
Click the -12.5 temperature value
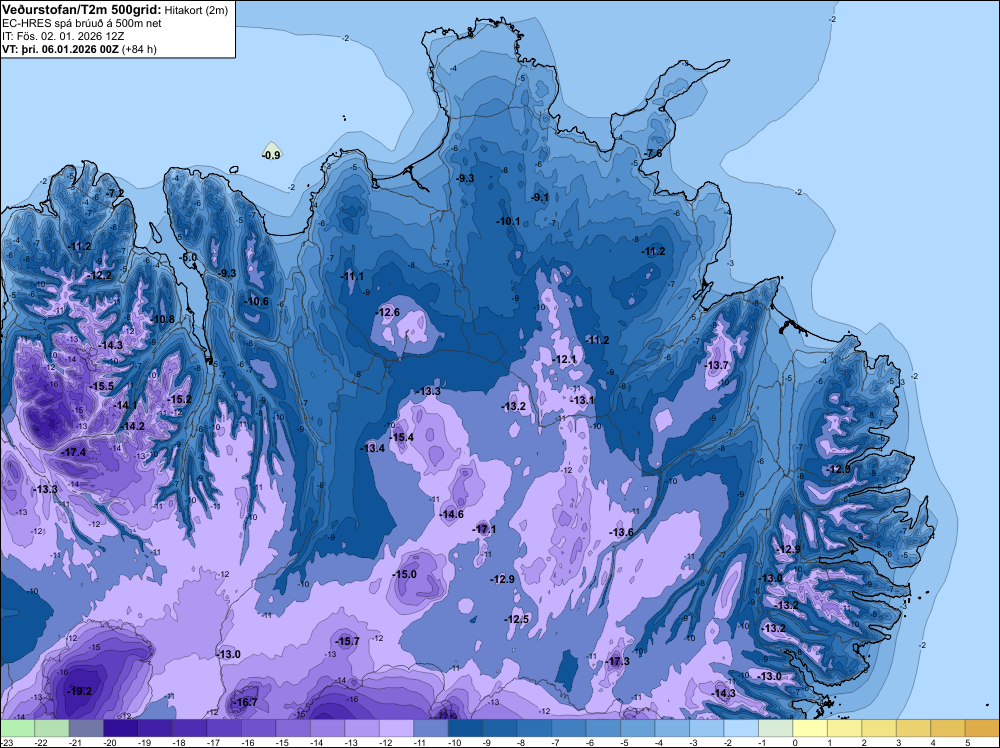(x=517, y=619)
